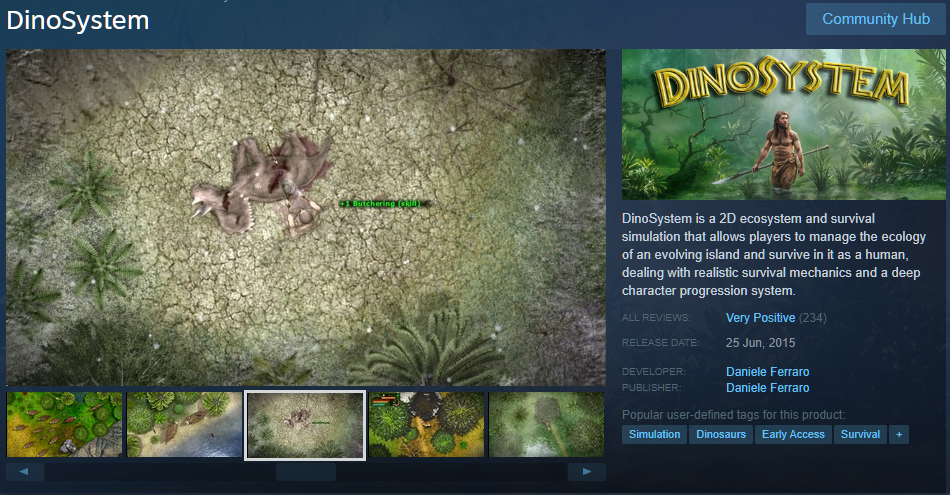Click the ALL REVIEWS label

coord(656,317)
